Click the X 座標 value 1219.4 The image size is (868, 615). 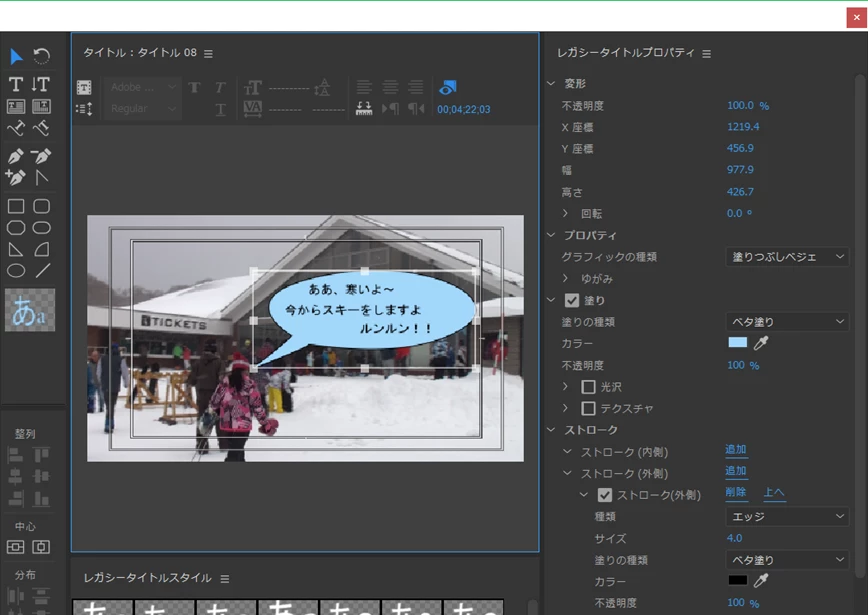click(x=743, y=127)
